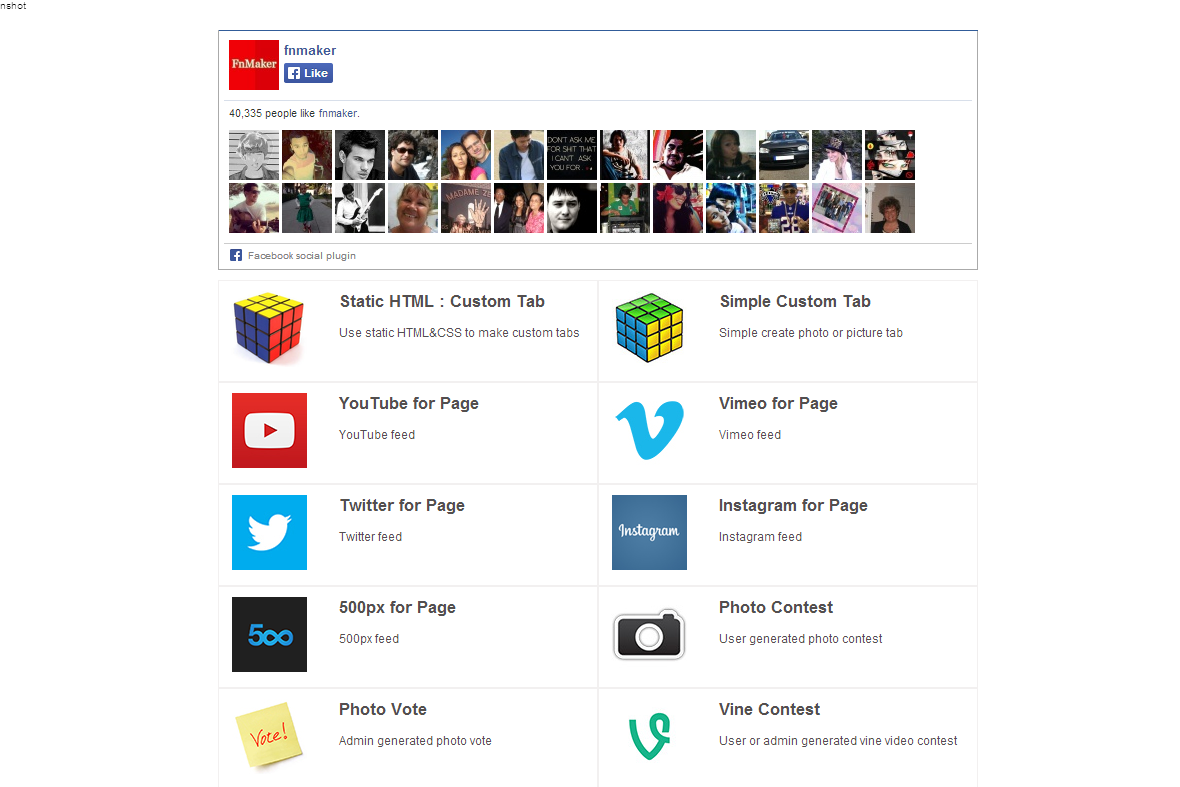Image resolution: width=1180 pixels, height=787 pixels.
Task: Click the fan photo showing a dark car
Action: click(x=784, y=155)
